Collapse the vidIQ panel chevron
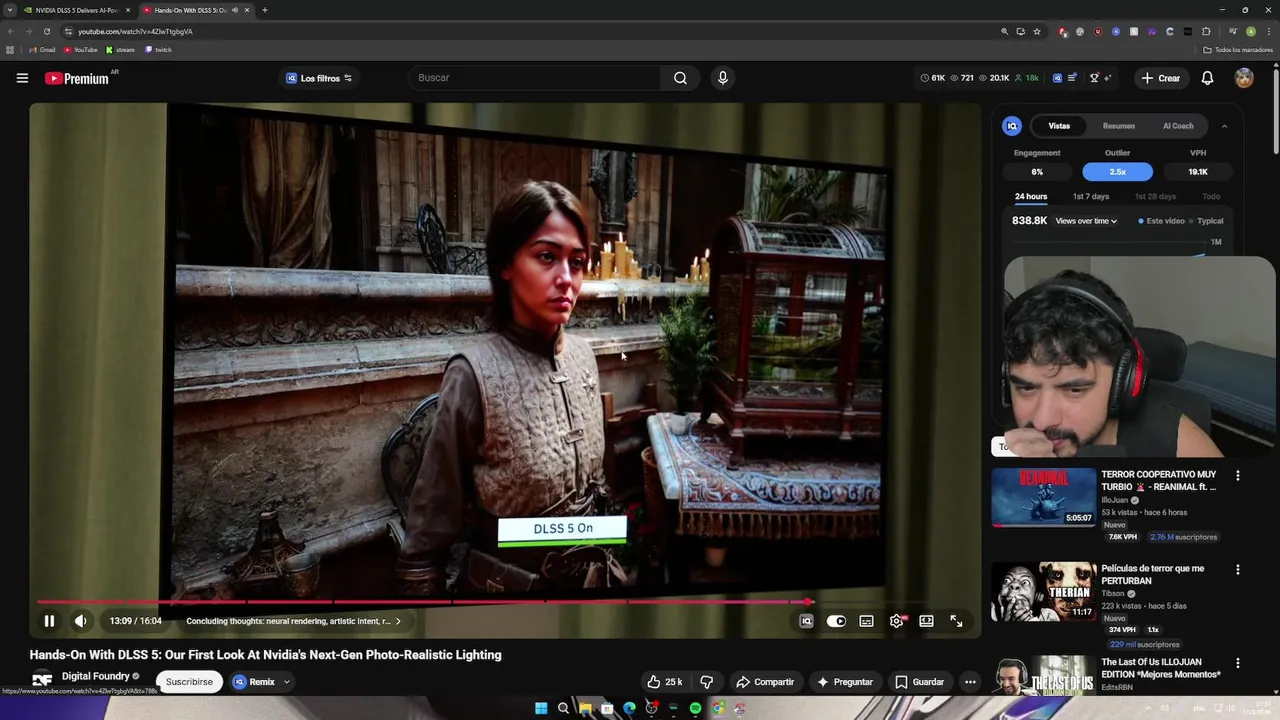This screenshot has width=1280, height=720. (x=1224, y=126)
